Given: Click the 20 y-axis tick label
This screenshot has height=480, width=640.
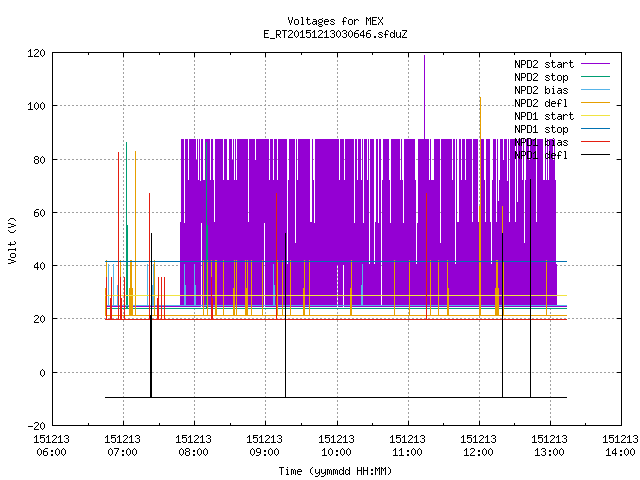Looking at the screenshot, I should tap(40, 319).
